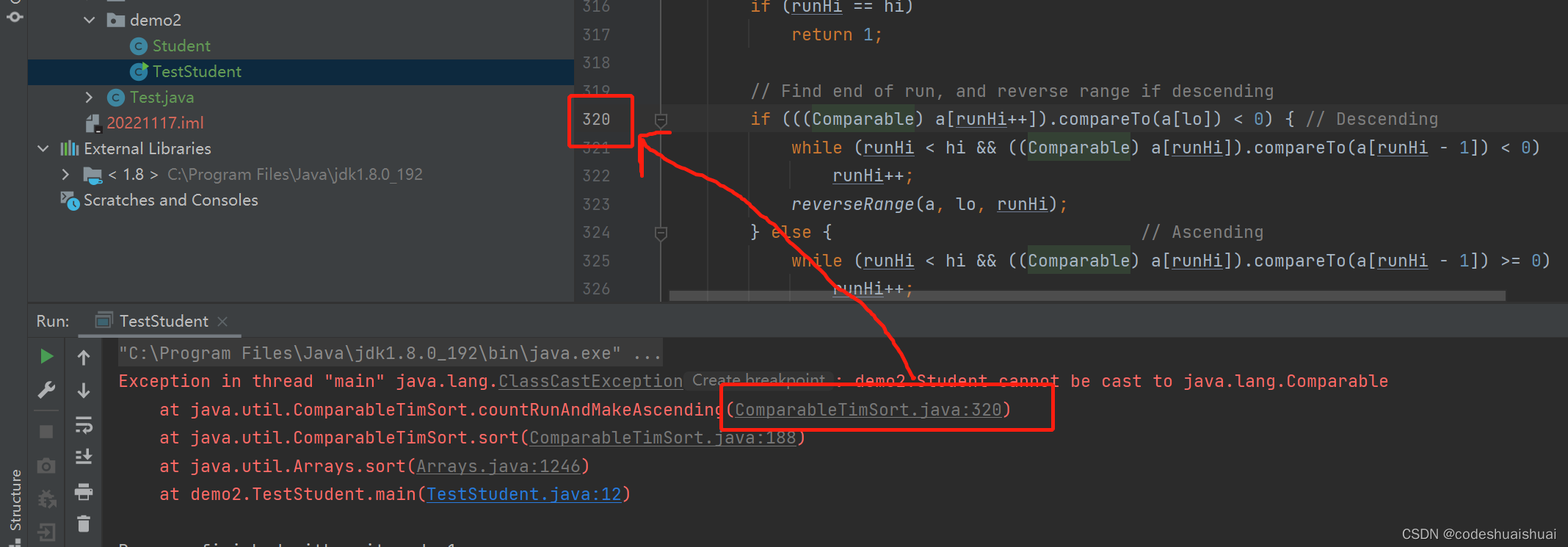Collapse the demo2 package folder
1568x547 pixels.
[x=90, y=20]
